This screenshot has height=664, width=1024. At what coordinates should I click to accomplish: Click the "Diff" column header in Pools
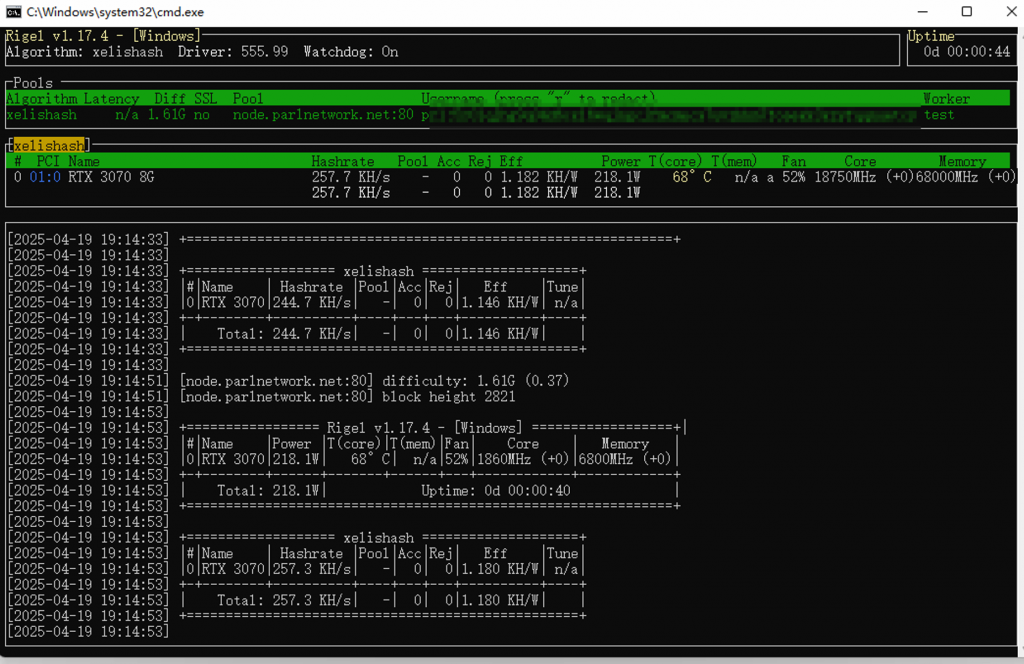(x=170, y=99)
